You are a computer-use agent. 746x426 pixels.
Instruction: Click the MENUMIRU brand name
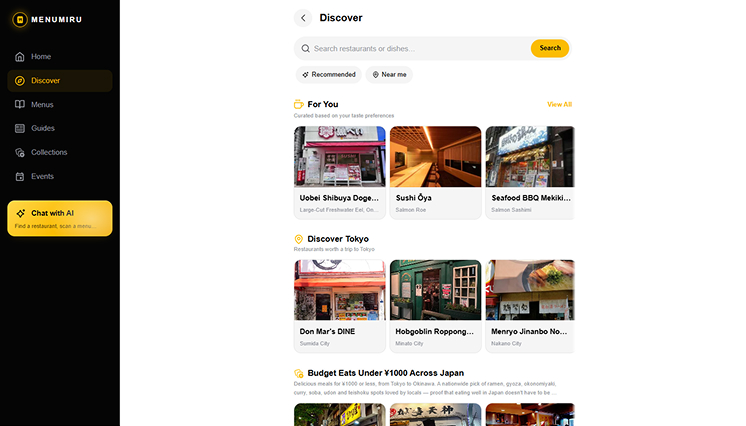click(x=57, y=20)
